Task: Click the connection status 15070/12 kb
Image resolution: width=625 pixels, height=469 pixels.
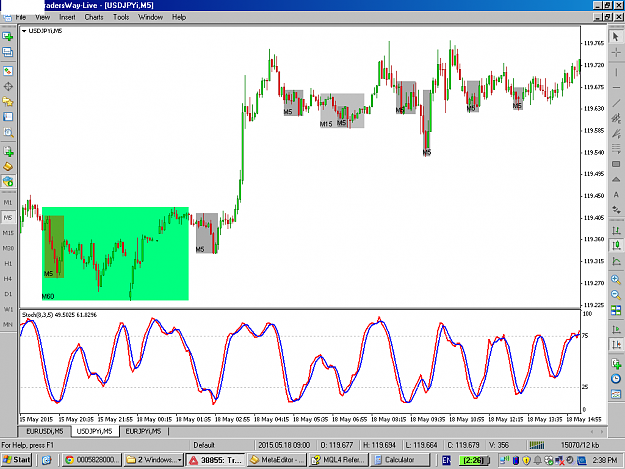Action: tap(580, 445)
